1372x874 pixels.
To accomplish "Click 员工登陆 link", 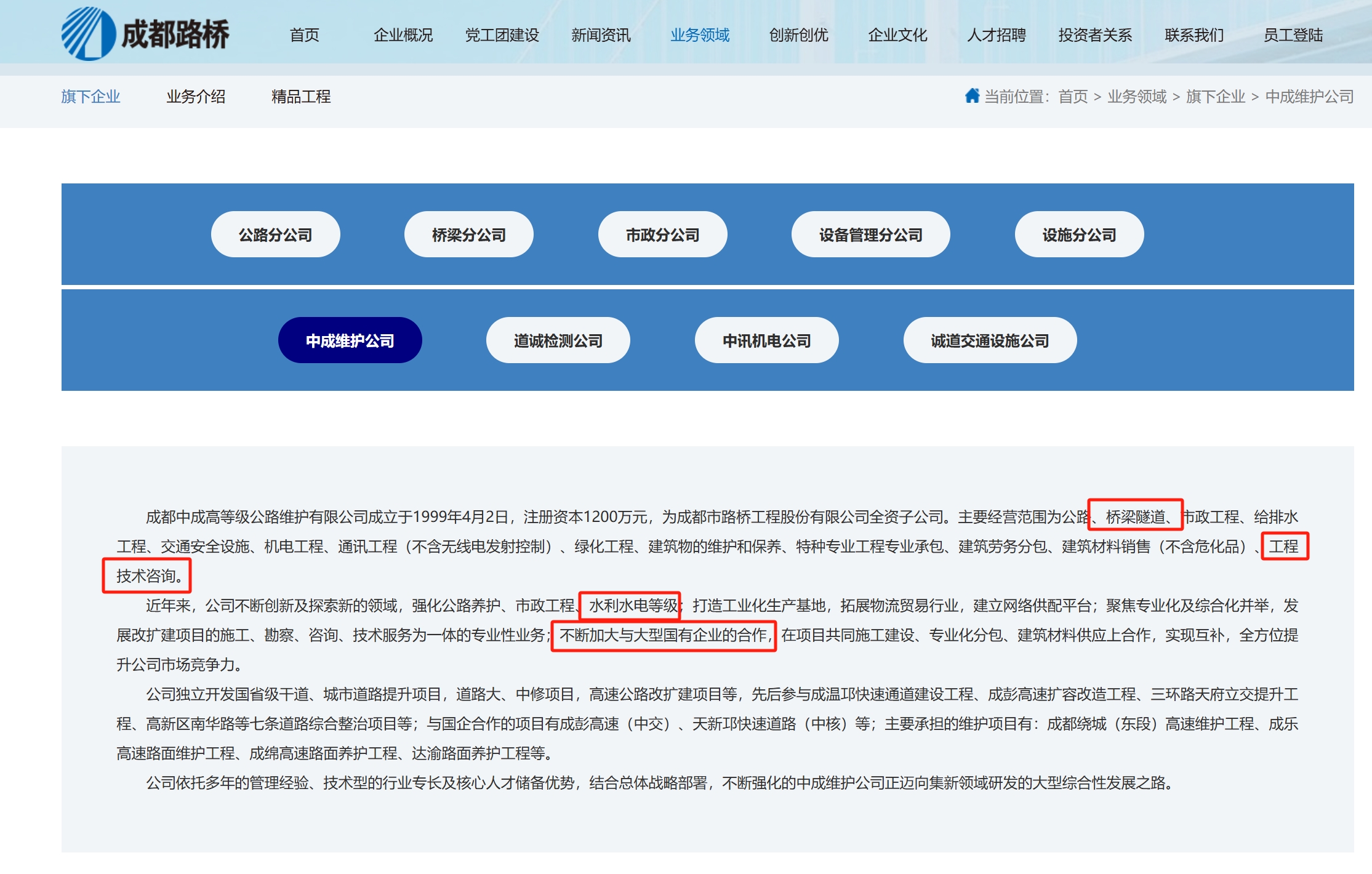I will click(x=1293, y=35).
